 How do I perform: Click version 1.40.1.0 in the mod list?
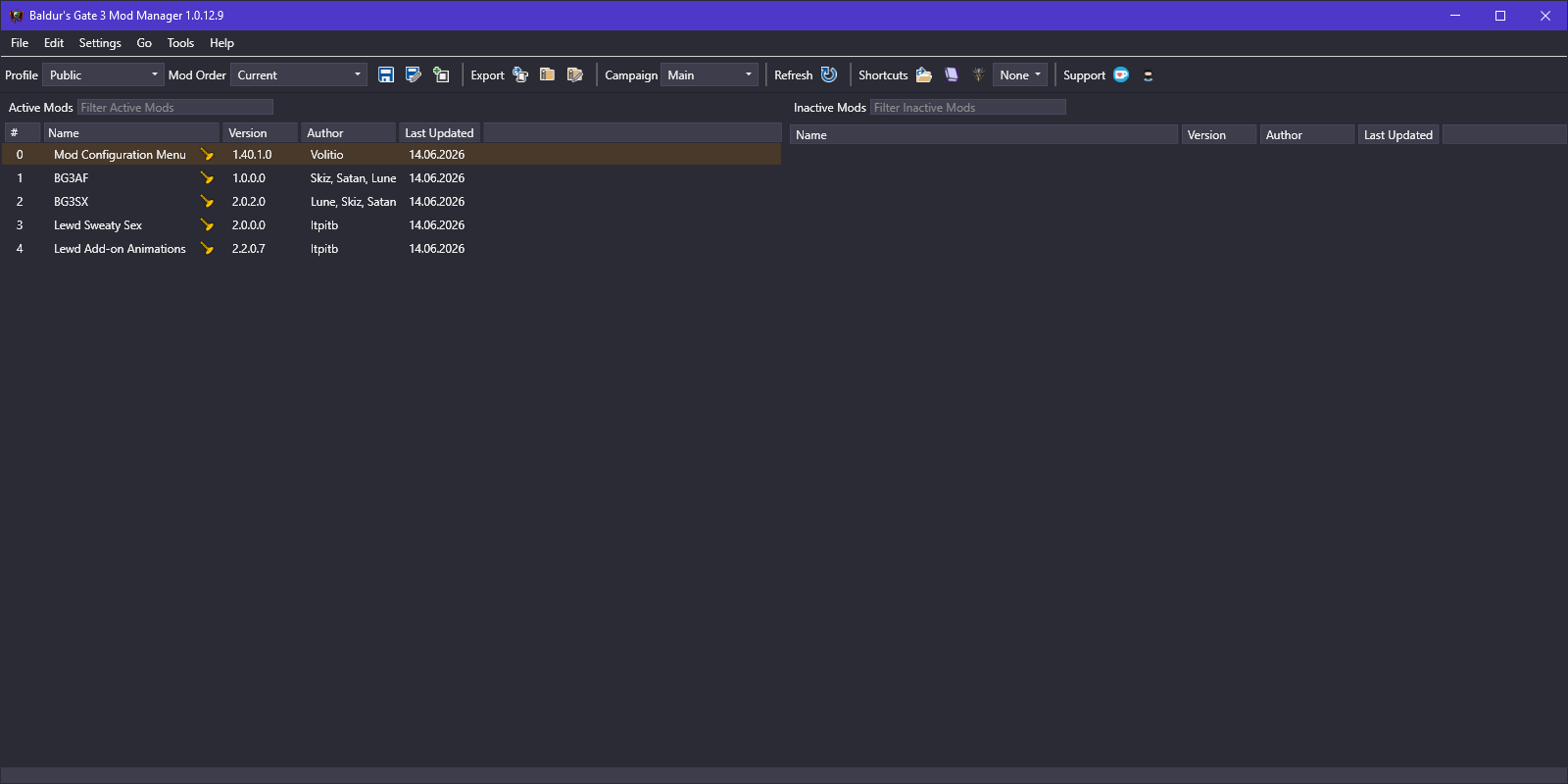tap(252, 155)
